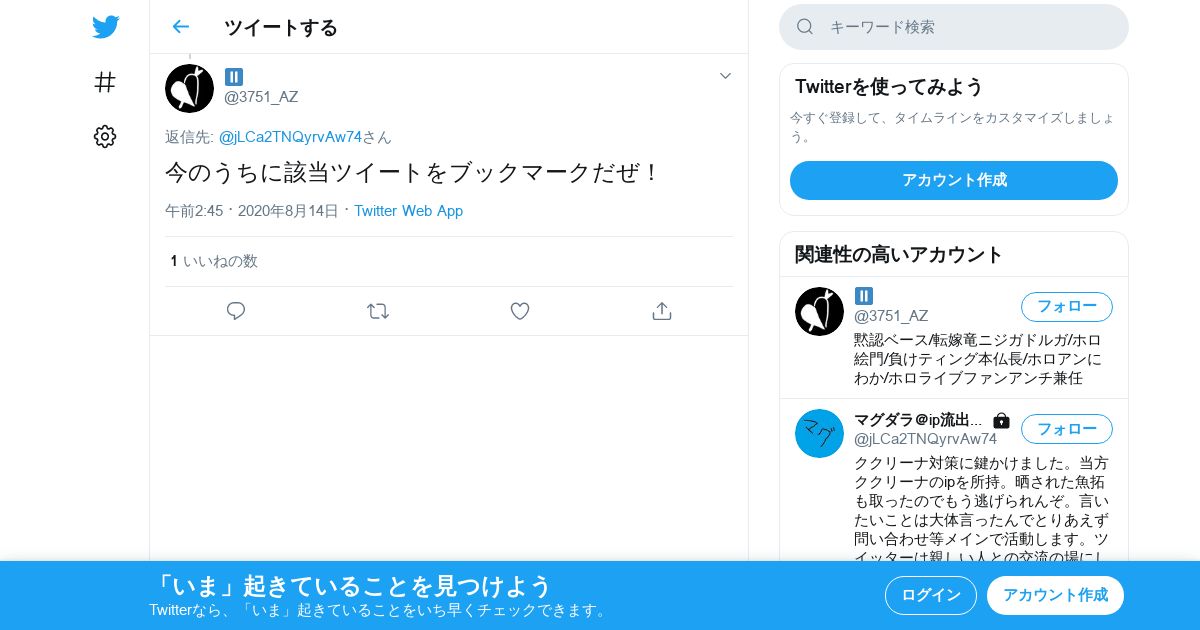This screenshot has width=1200, height=630.
Task: Click the ログイン button in bottom banner
Action: 931,595
